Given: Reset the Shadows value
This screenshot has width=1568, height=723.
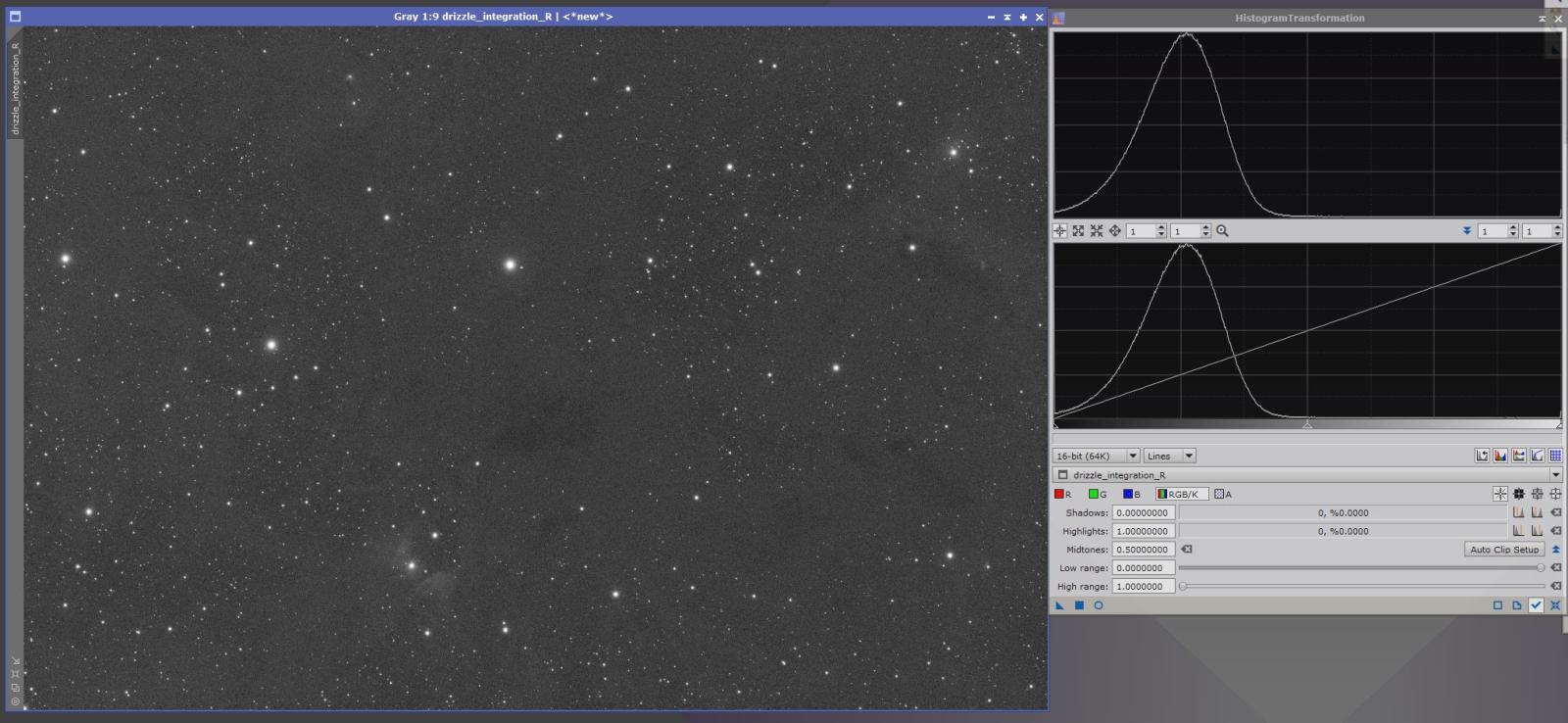Looking at the screenshot, I should (1555, 512).
